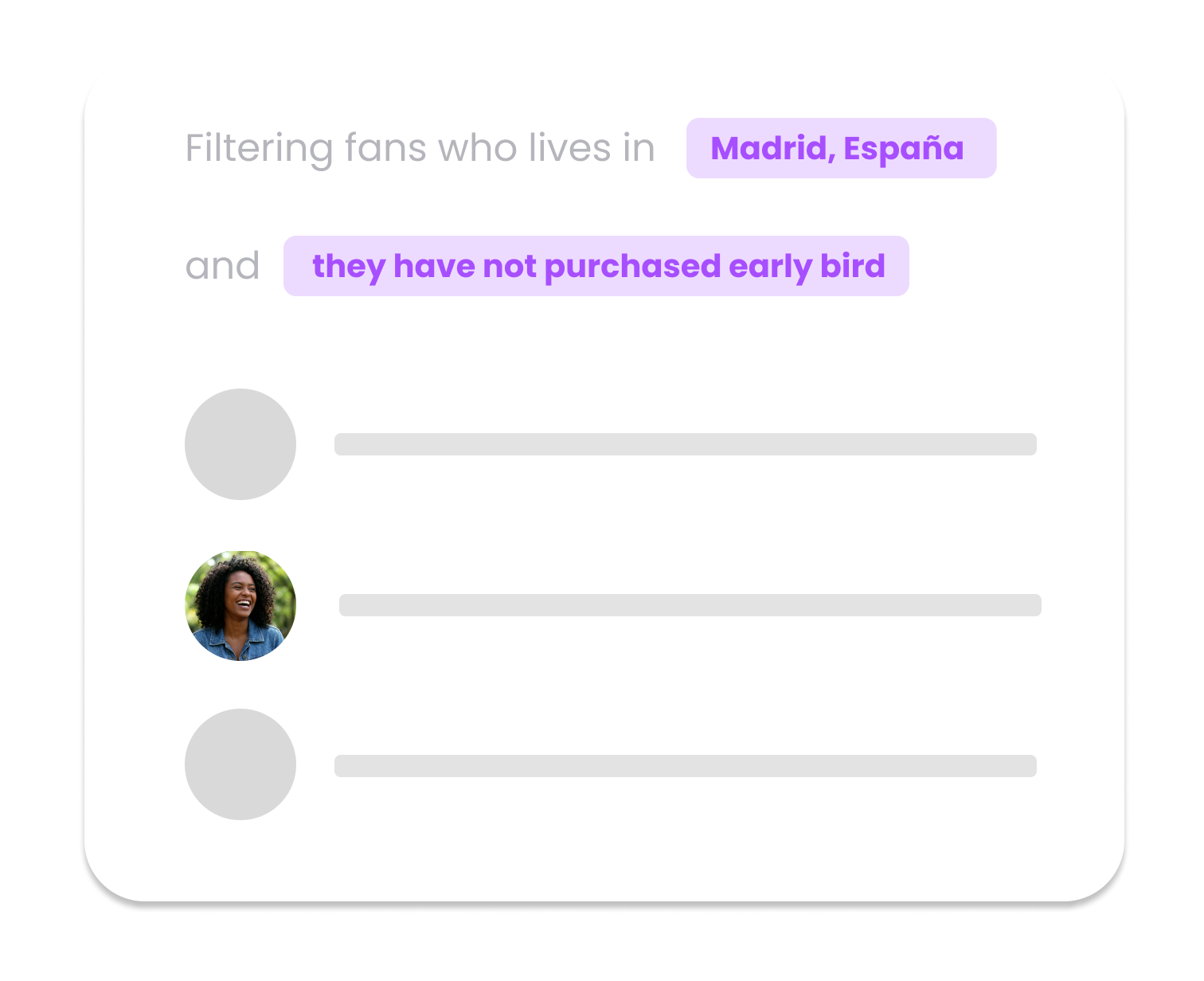1204x981 pixels.
Task: Click the first gray avatar placeholder
Action: point(240,444)
